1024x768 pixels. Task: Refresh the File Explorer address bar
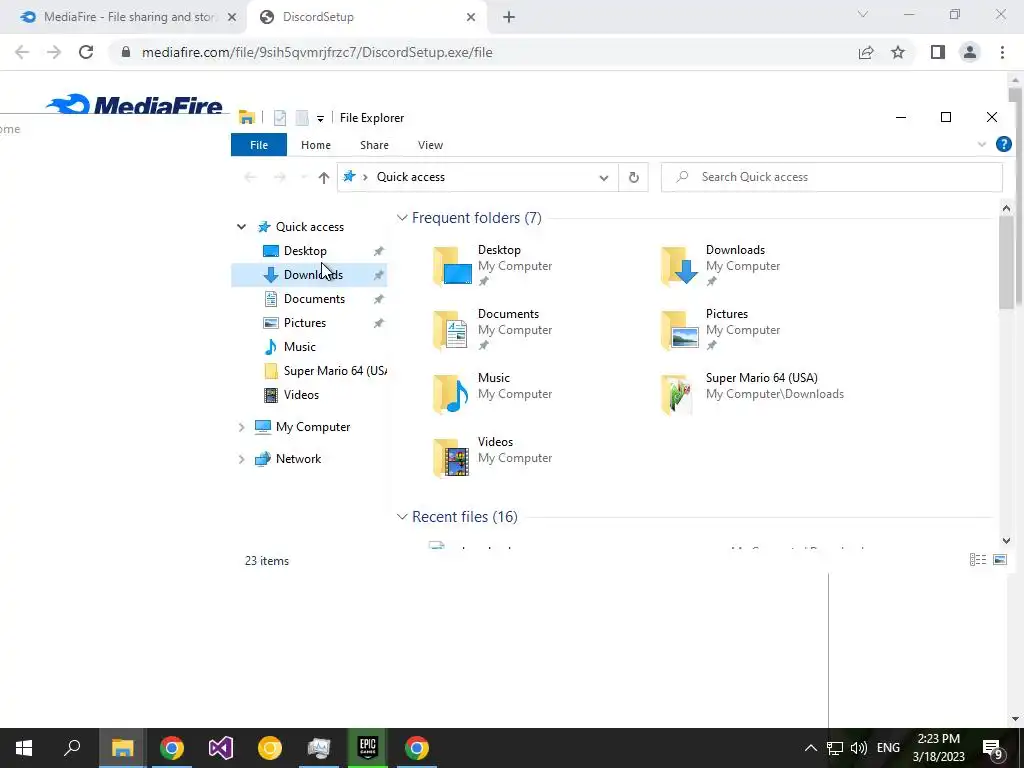[633, 178]
